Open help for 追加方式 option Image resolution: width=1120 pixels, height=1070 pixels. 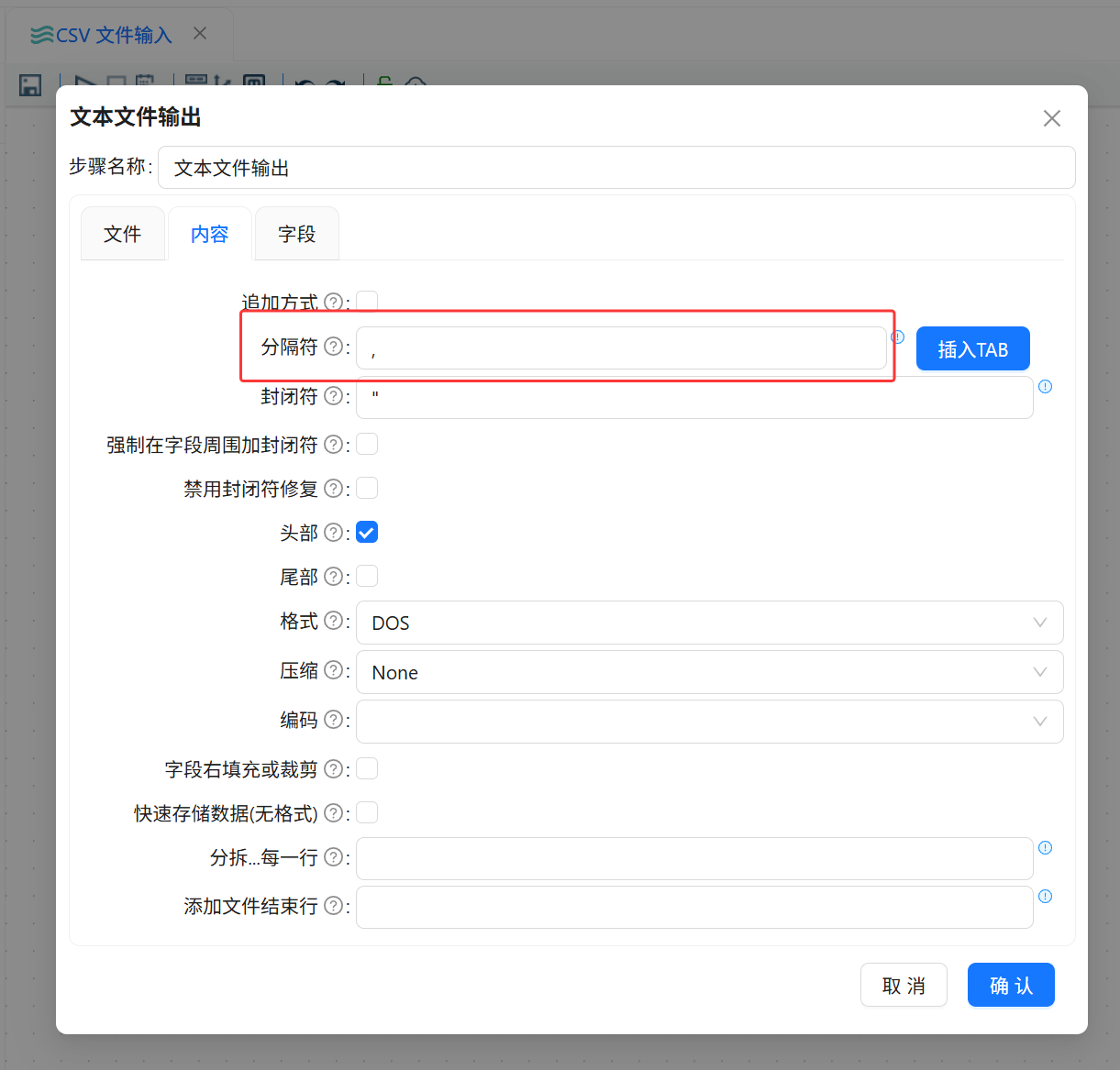pyautogui.click(x=334, y=302)
